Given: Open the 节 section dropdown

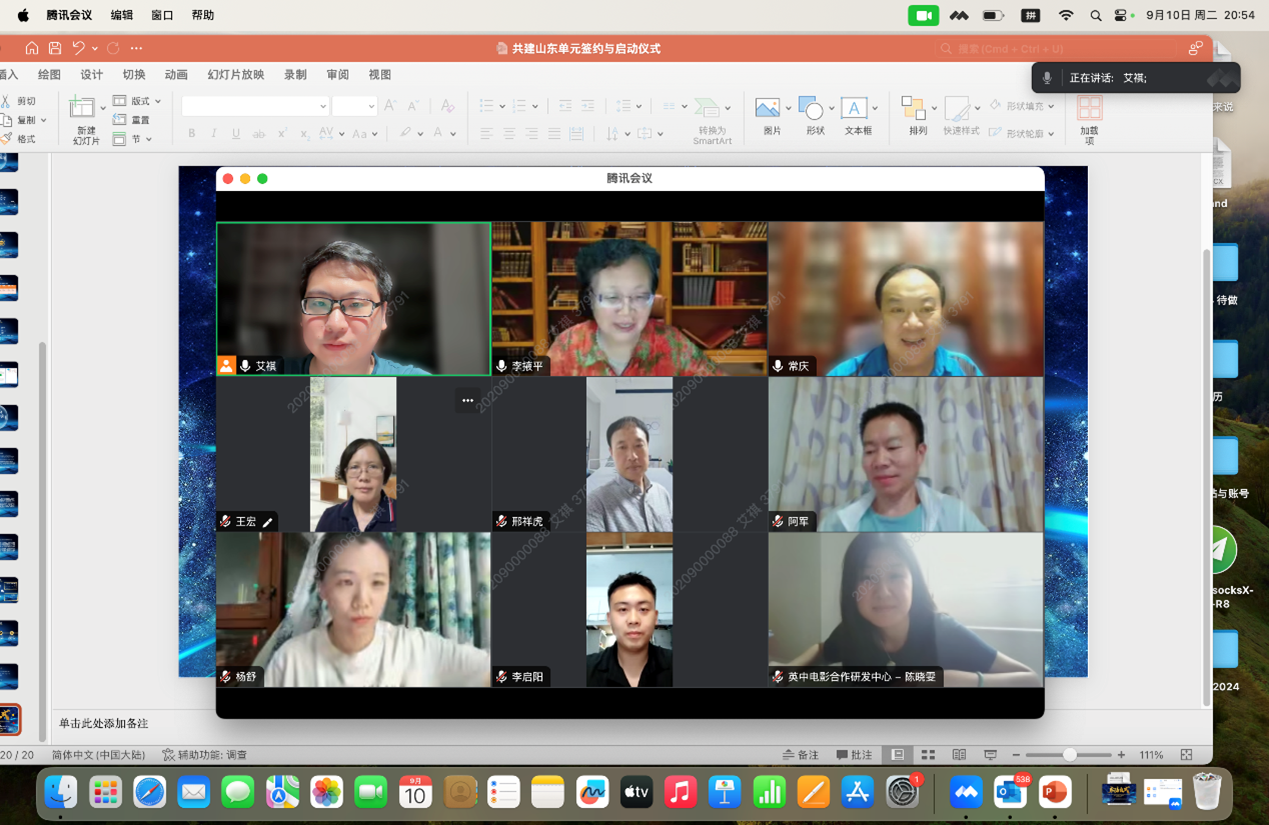Looking at the screenshot, I should click(x=149, y=139).
